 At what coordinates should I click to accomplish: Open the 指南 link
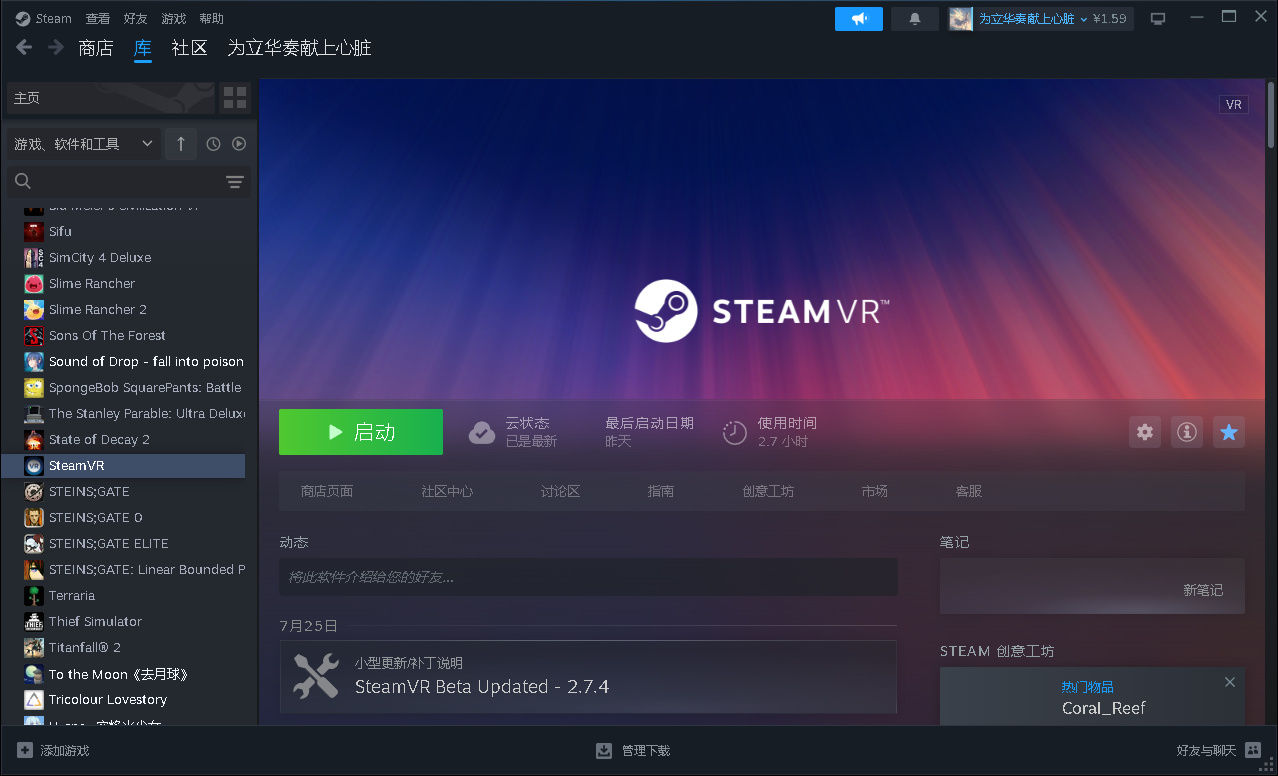[x=661, y=491]
